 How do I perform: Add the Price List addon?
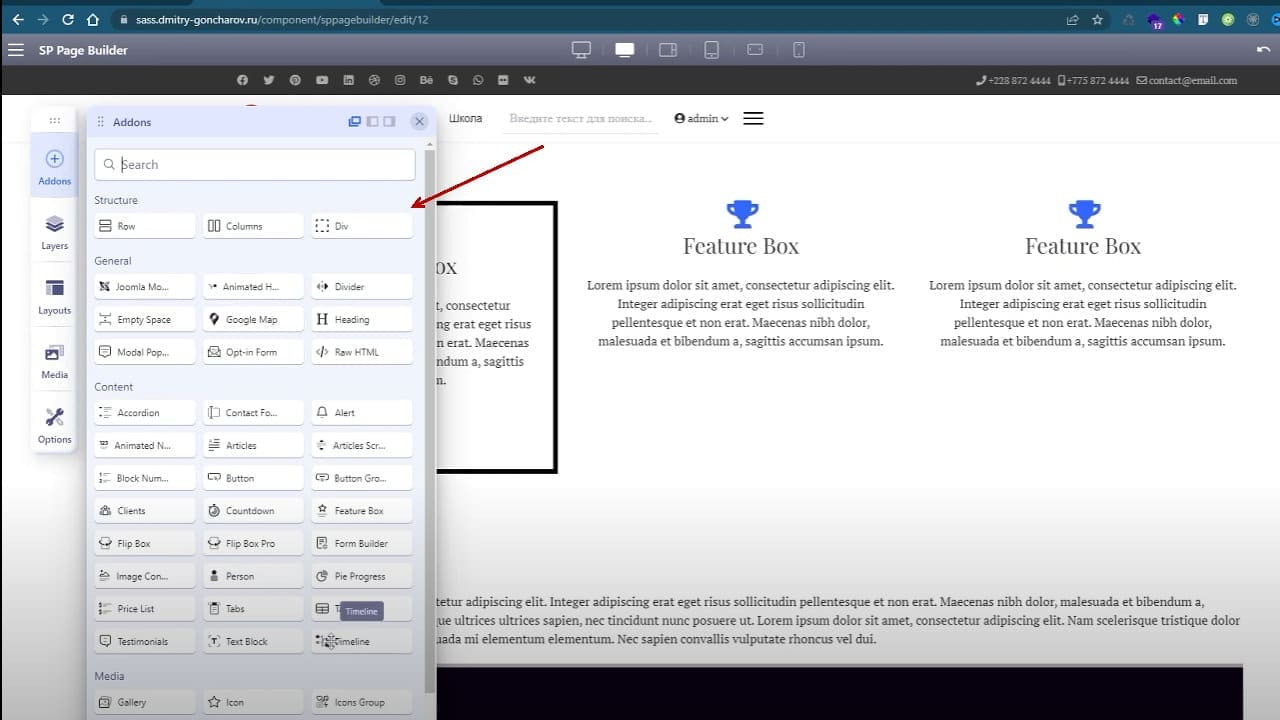click(145, 608)
